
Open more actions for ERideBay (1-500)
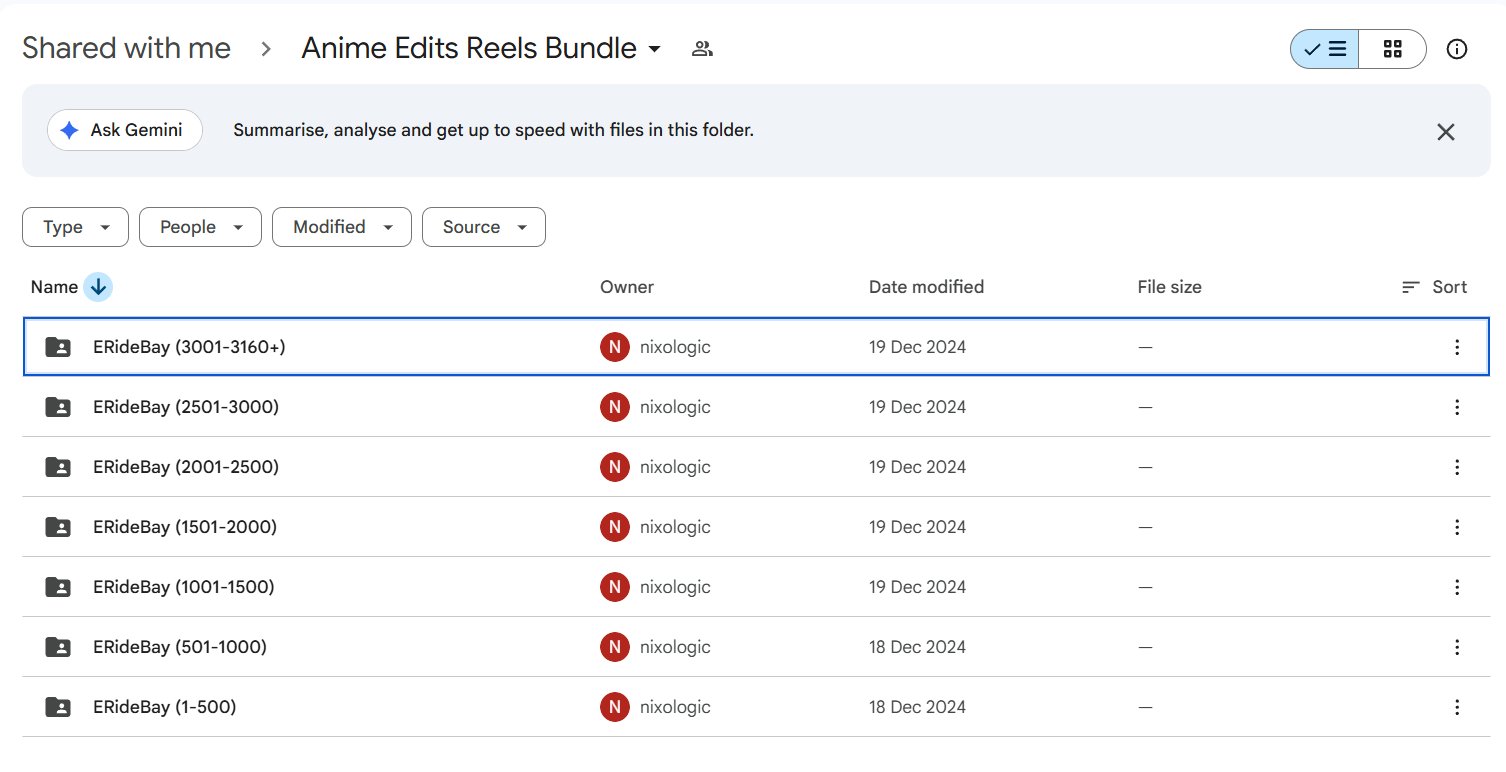click(x=1456, y=707)
